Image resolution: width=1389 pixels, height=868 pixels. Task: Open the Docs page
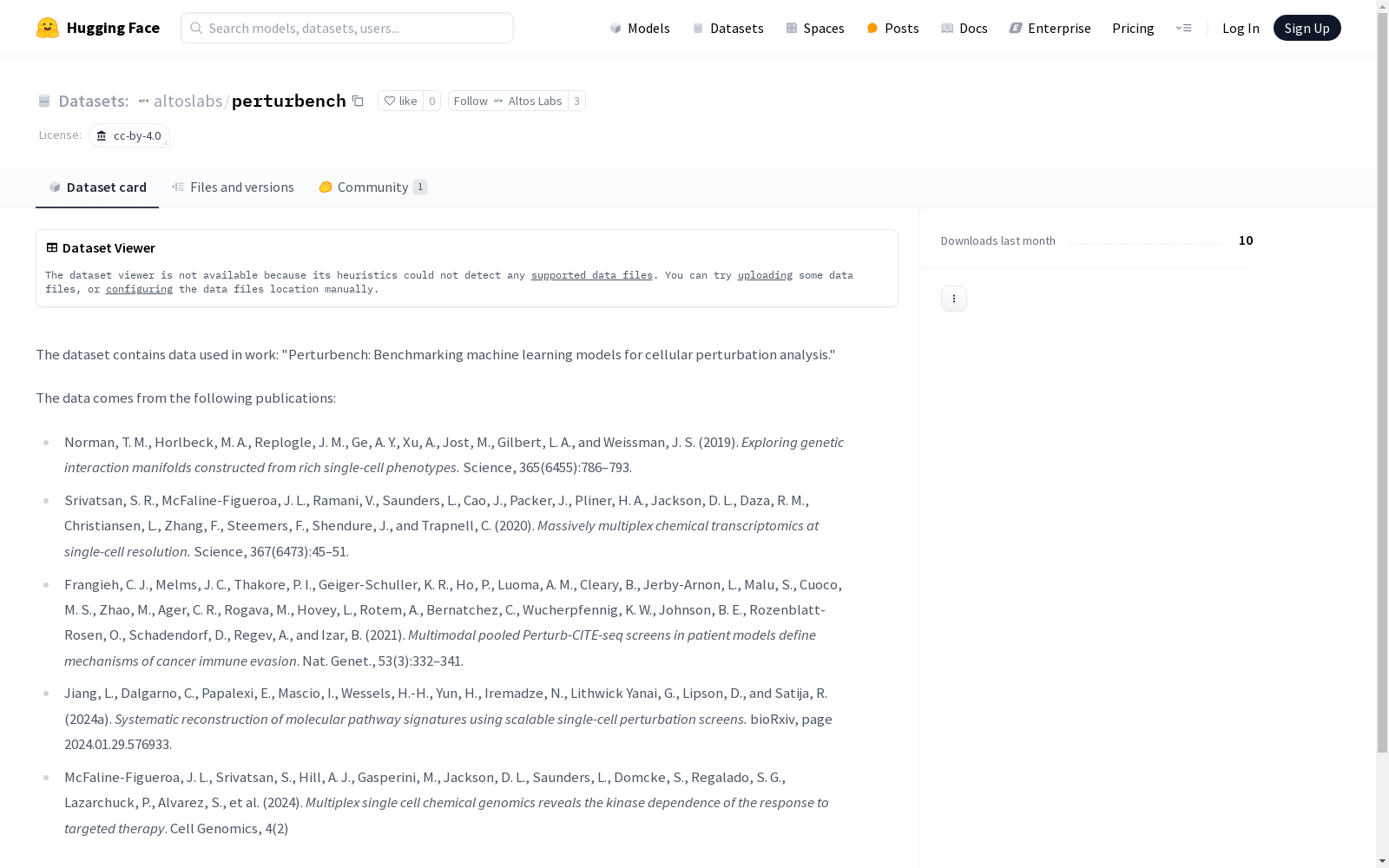(964, 28)
